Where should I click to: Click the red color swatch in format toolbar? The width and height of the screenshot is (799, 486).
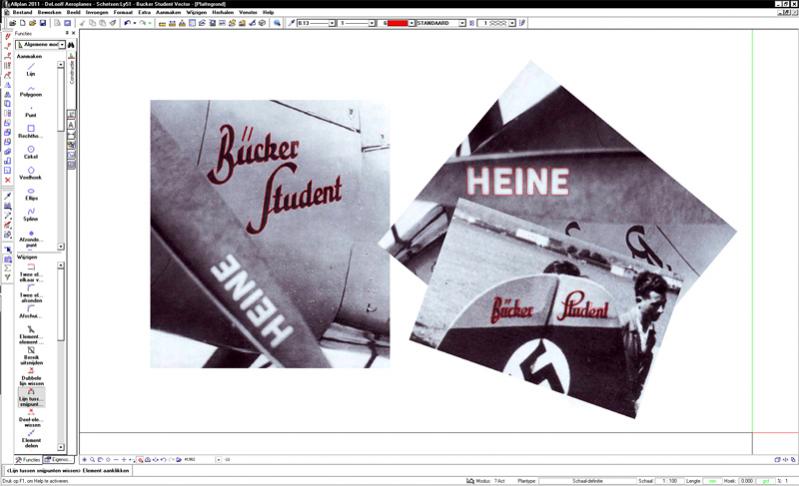(x=398, y=23)
